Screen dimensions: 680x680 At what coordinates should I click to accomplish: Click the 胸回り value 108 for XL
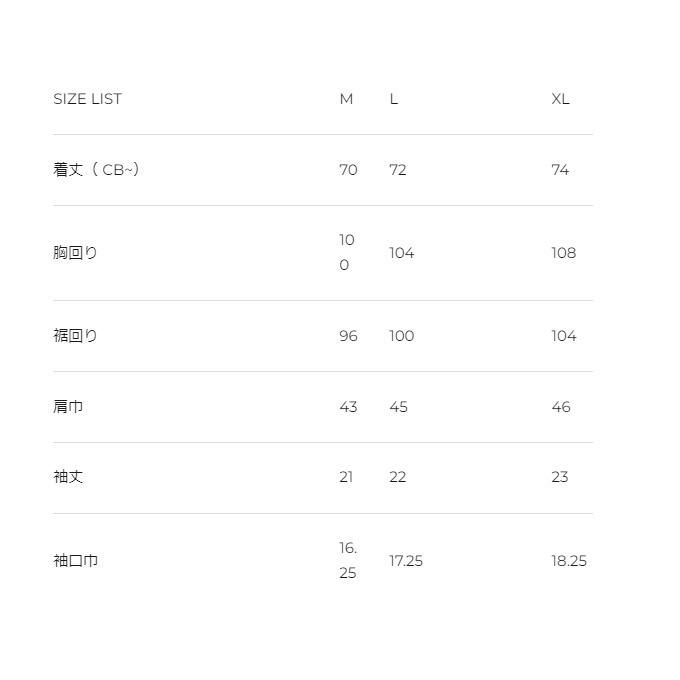564,253
